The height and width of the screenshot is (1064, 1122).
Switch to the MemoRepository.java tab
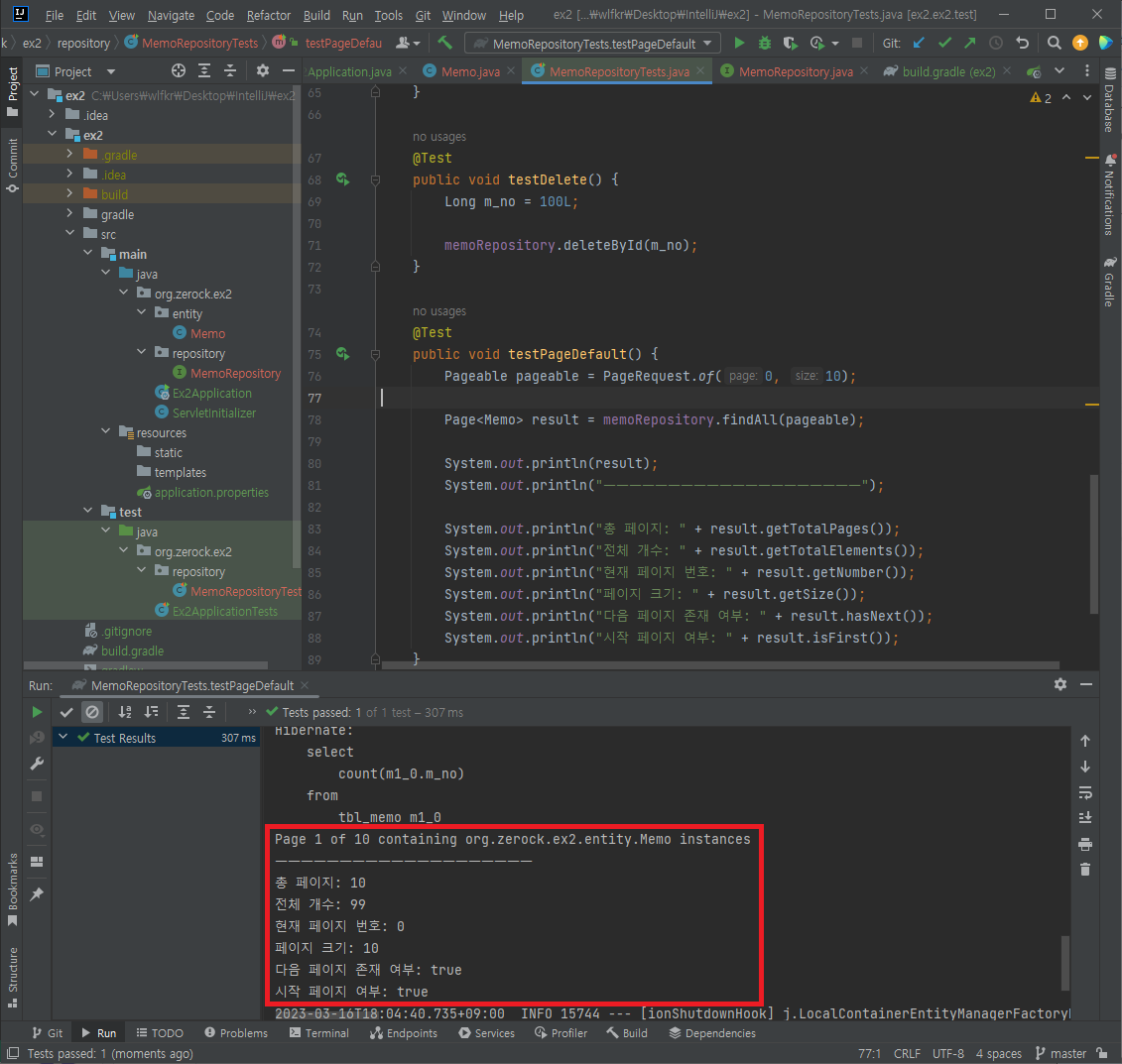click(795, 71)
